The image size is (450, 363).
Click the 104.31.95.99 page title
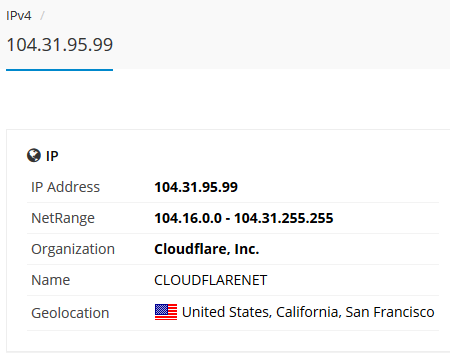tap(60, 45)
